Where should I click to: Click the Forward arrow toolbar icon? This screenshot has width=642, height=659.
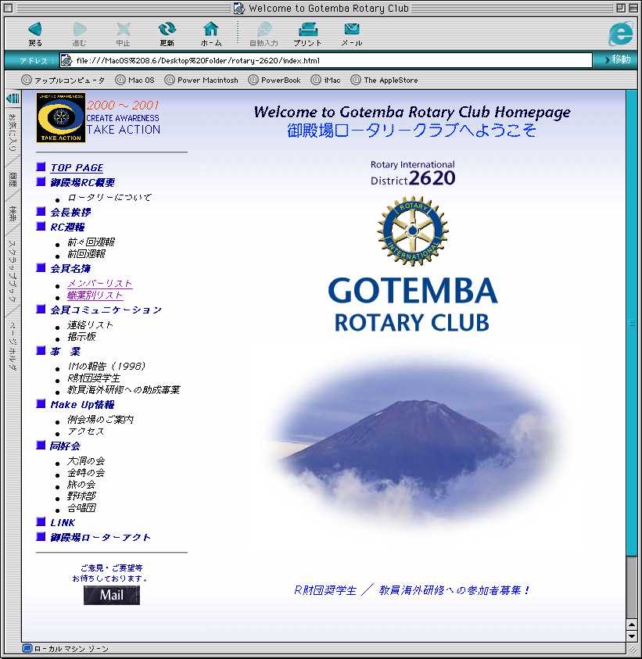(x=79, y=29)
